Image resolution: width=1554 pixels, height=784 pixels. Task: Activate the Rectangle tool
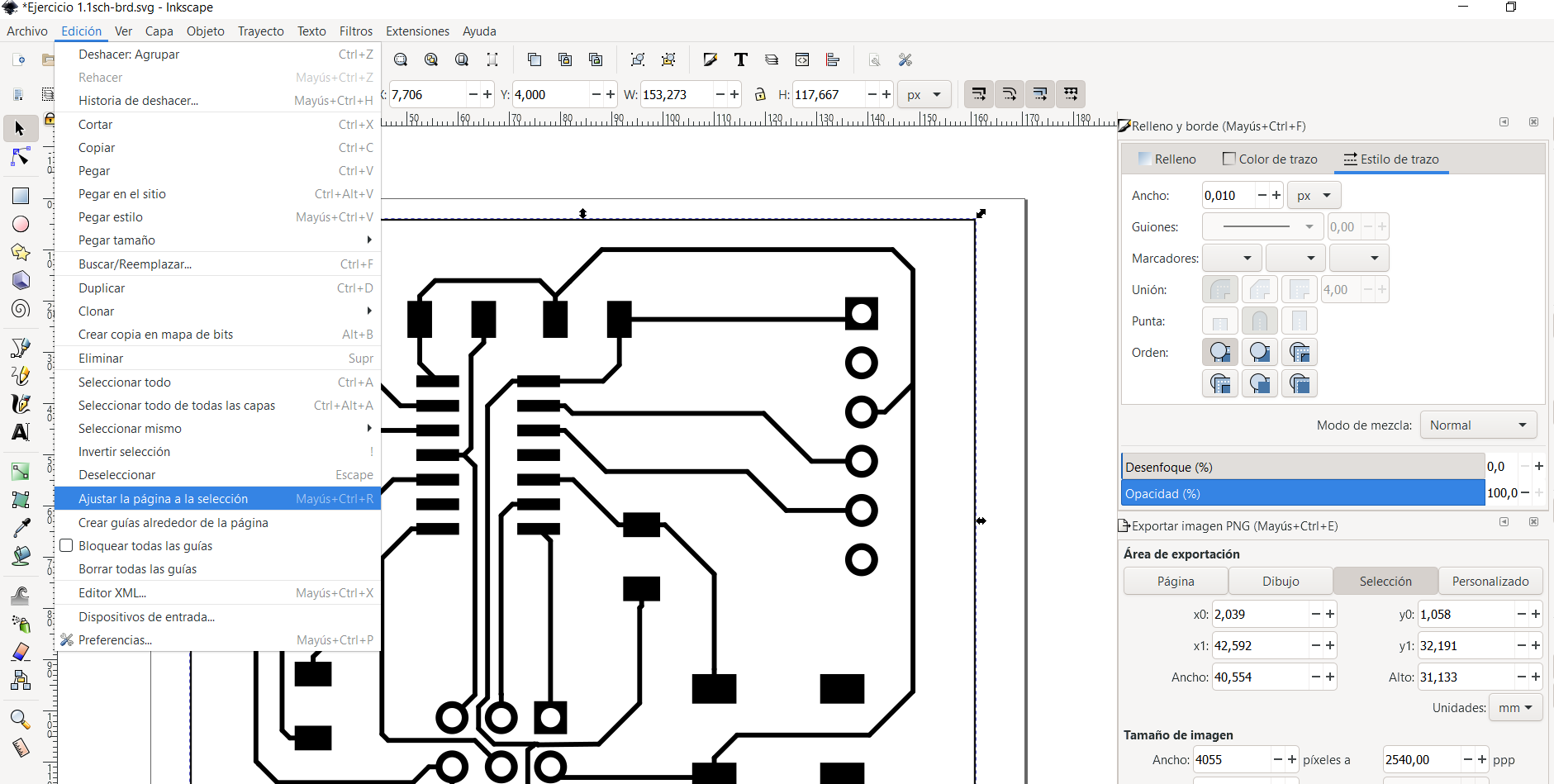(x=21, y=196)
